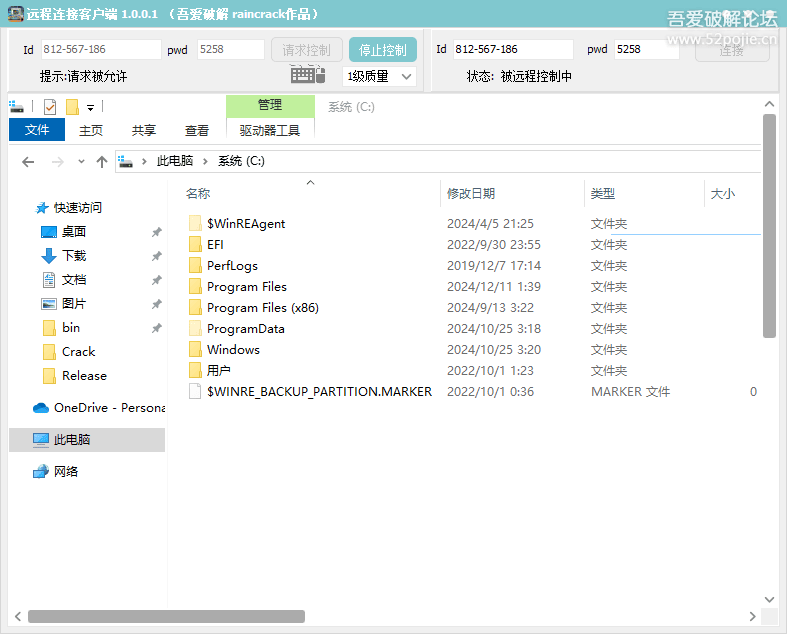This screenshot has height=634, width=787.
Task: Select $WINRE_BACKUP_PARTITION.MARKER file icon
Action: pos(195,392)
